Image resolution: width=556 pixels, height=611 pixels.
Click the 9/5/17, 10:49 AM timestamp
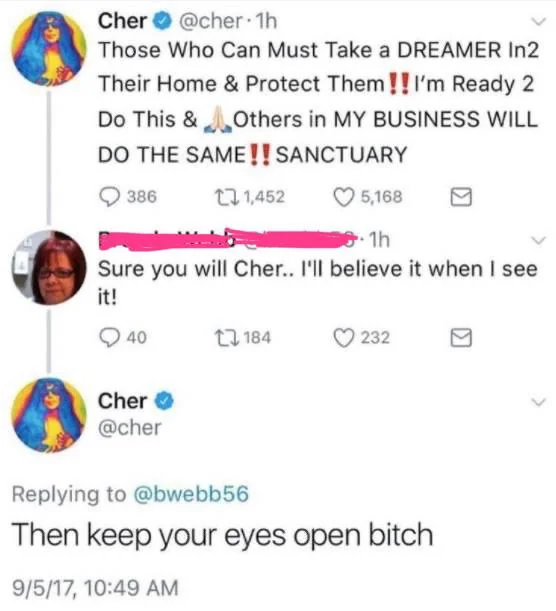(x=95, y=588)
